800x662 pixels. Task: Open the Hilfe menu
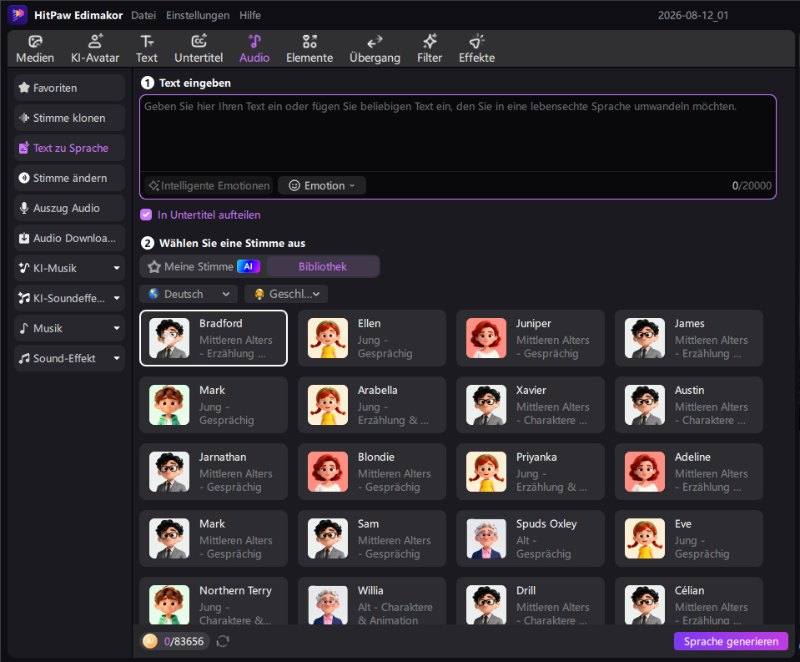(250, 15)
